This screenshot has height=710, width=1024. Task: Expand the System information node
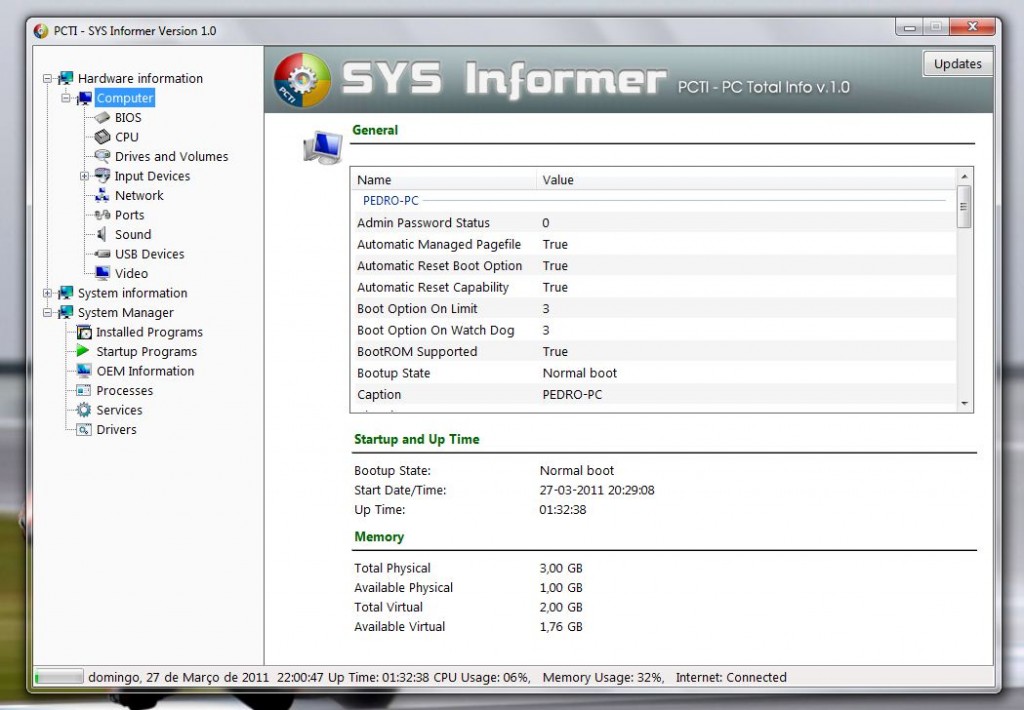[47, 293]
